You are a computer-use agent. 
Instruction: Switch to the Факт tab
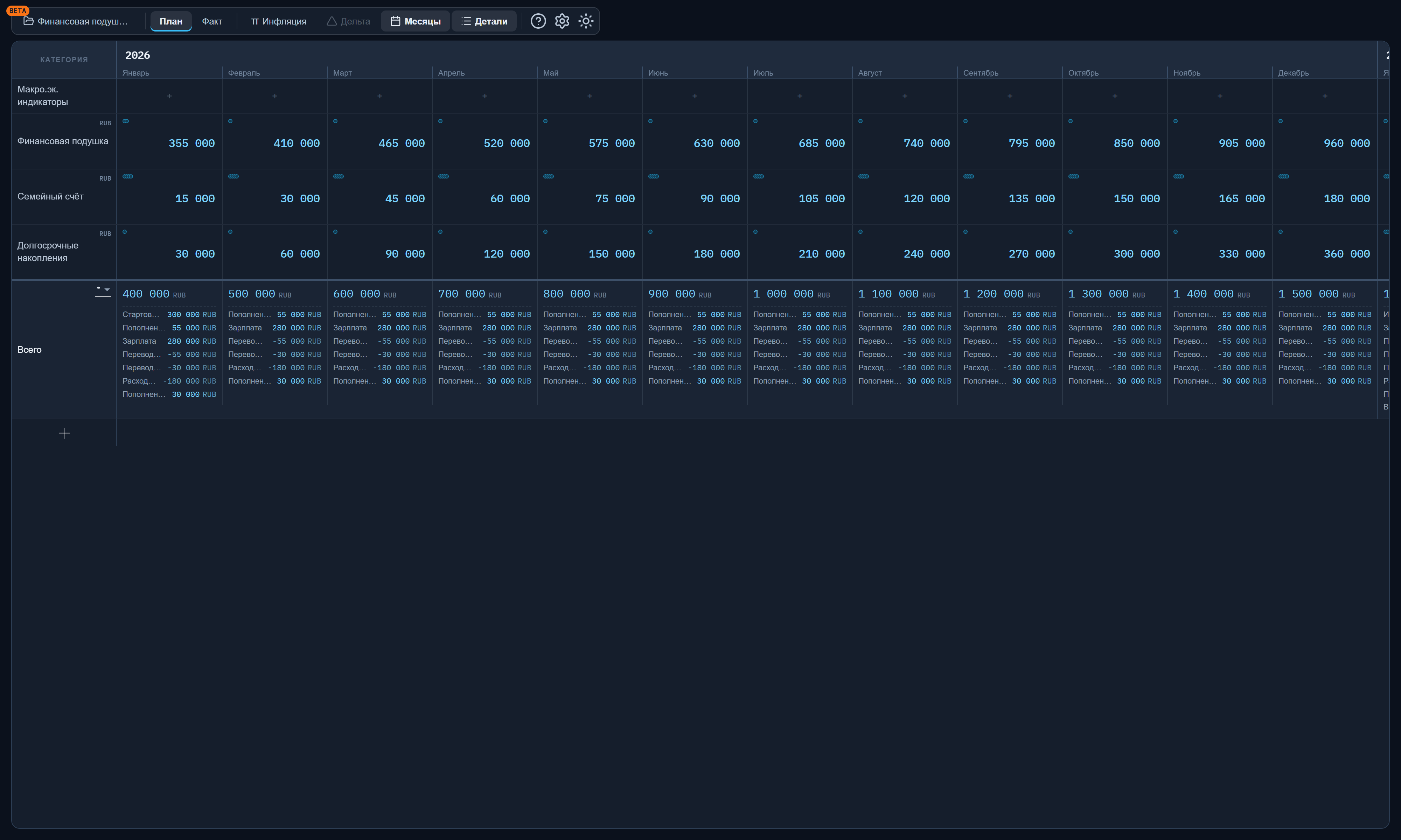(212, 21)
